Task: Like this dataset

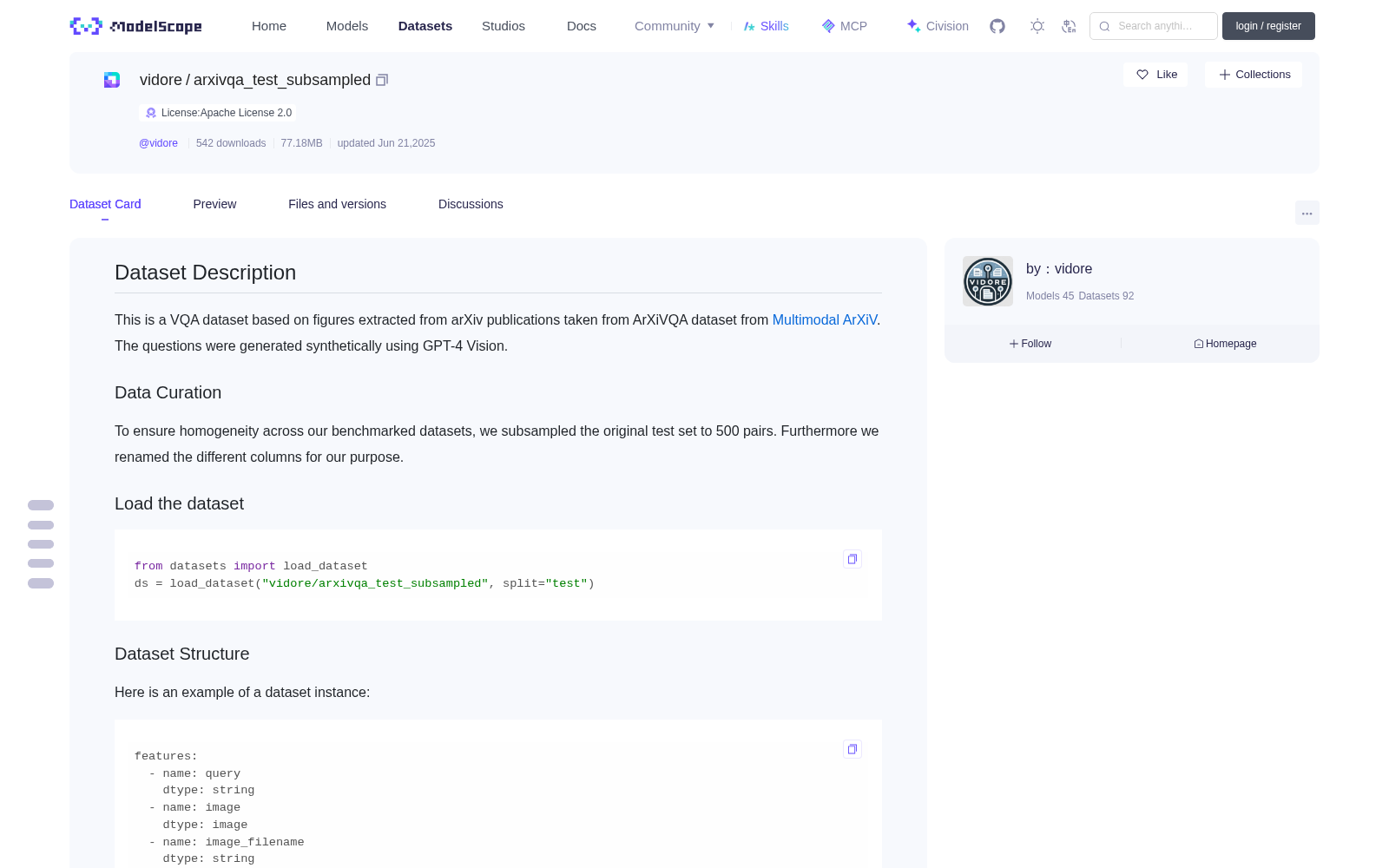Action: (x=1155, y=75)
